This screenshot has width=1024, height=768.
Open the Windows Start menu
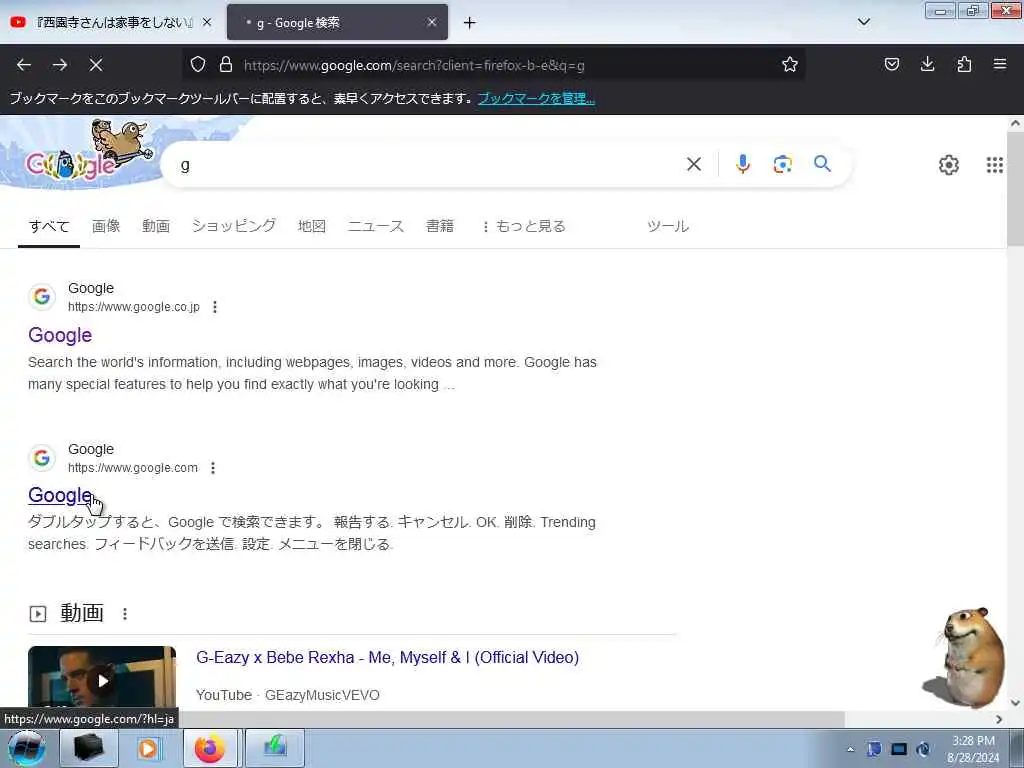pyautogui.click(x=26, y=748)
